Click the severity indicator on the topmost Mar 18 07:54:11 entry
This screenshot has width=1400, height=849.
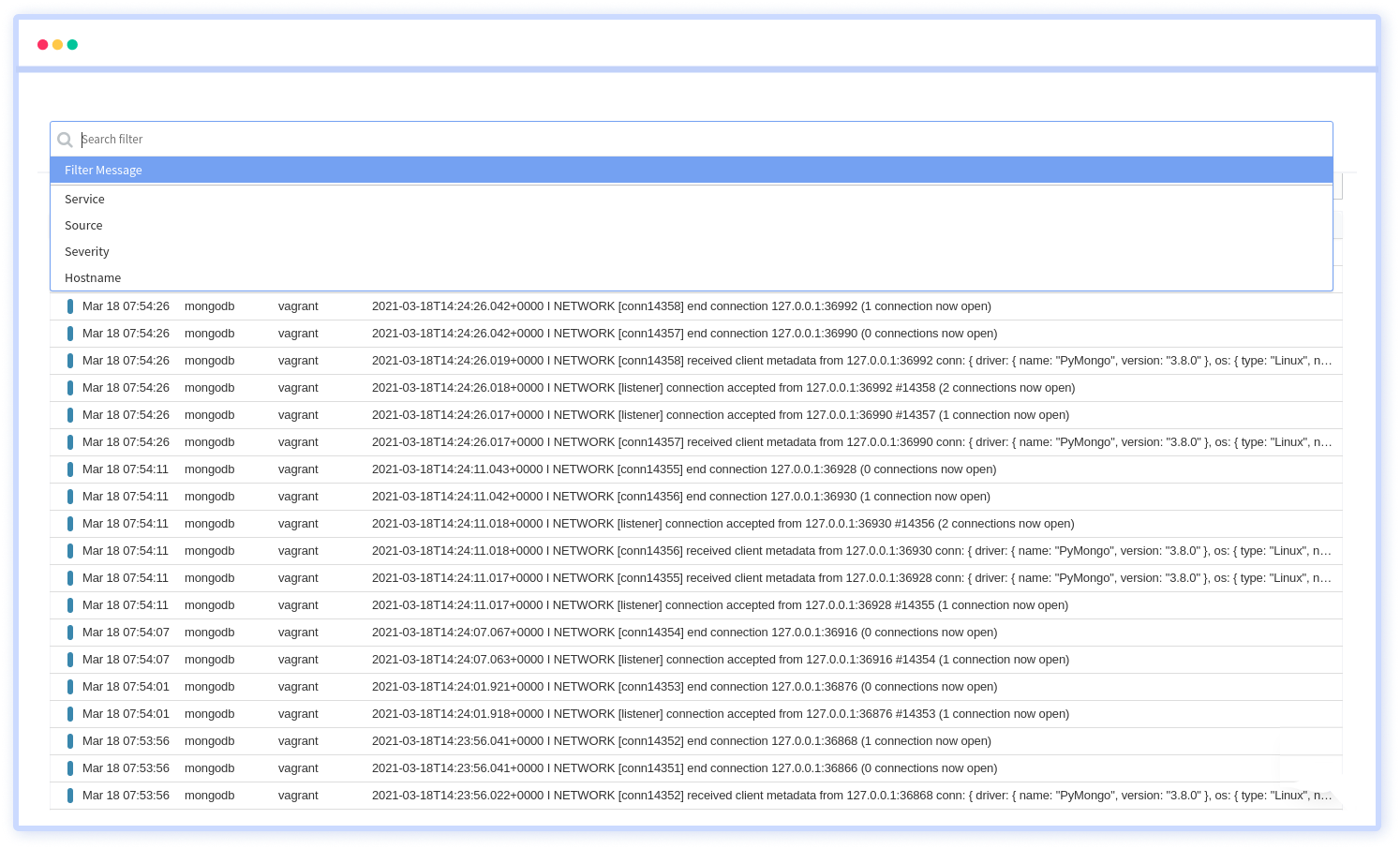(x=70, y=469)
